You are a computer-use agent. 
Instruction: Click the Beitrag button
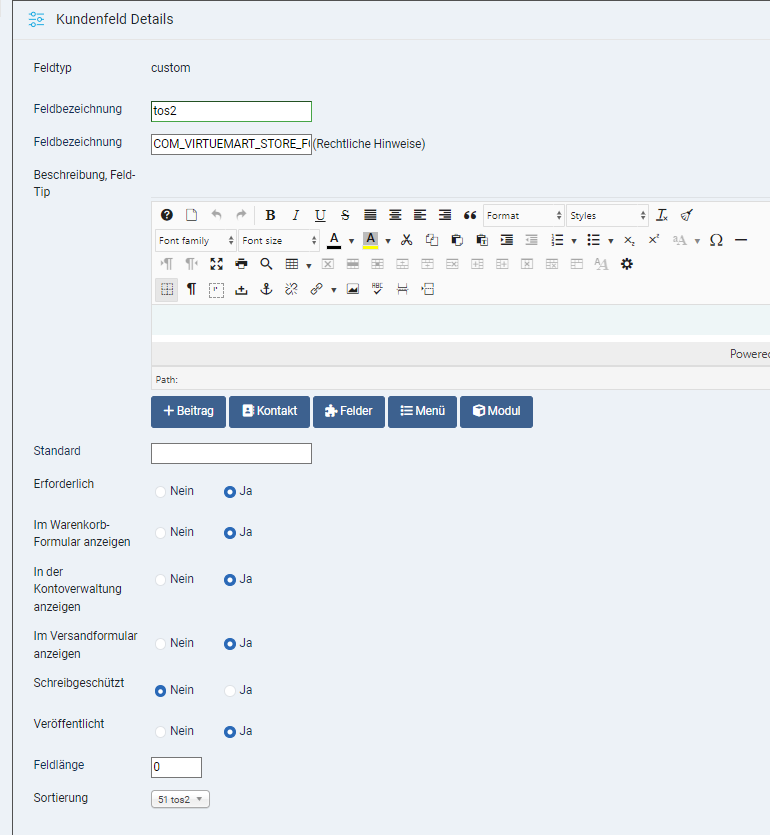coord(188,411)
